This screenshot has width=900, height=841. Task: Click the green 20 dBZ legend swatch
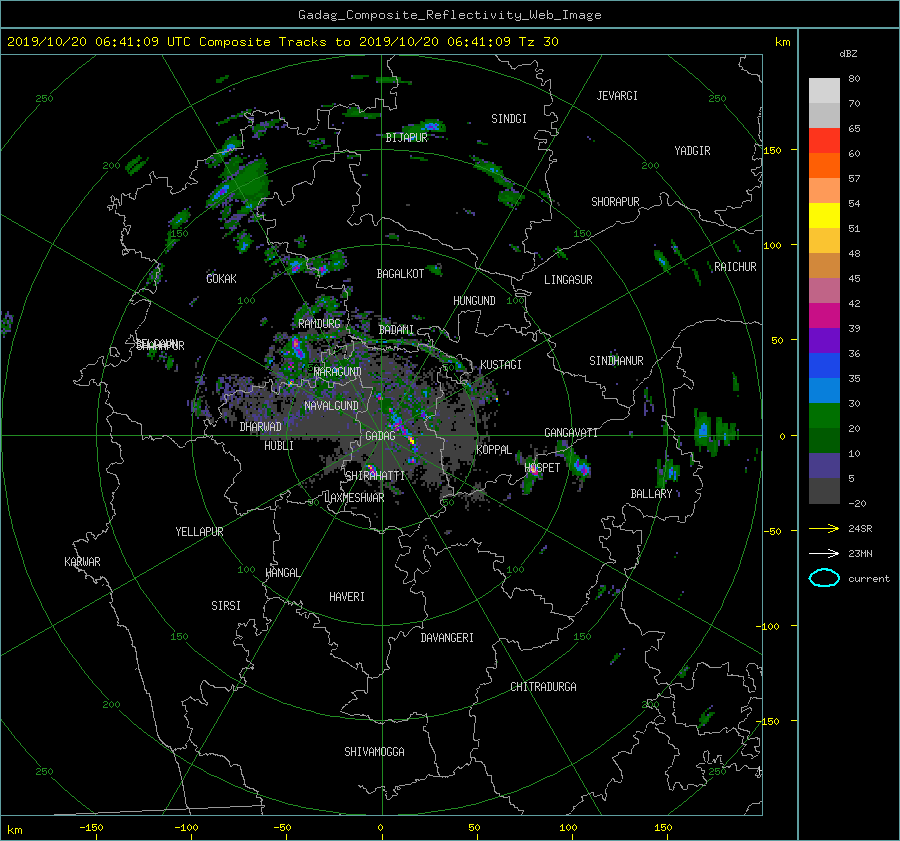(824, 416)
